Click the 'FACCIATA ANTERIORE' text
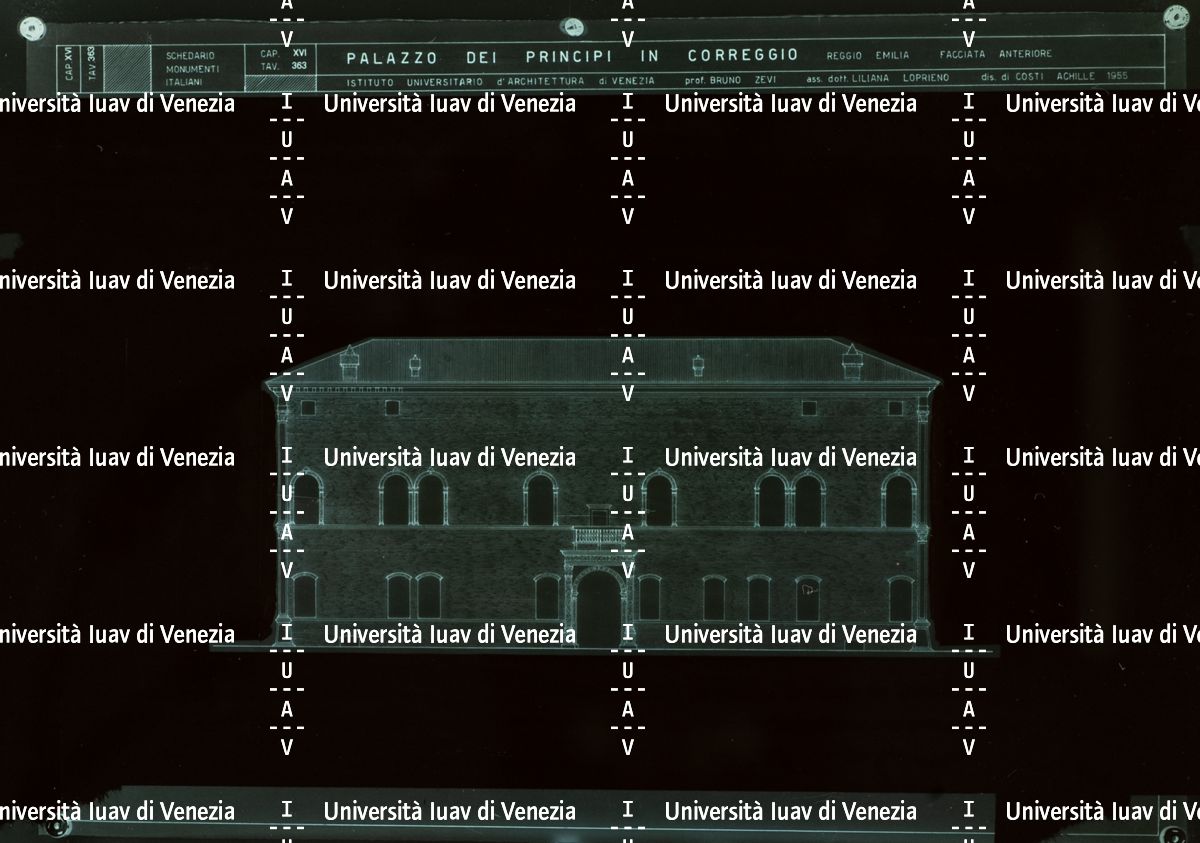This screenshot has width=1200, height=843. [995, 54]
